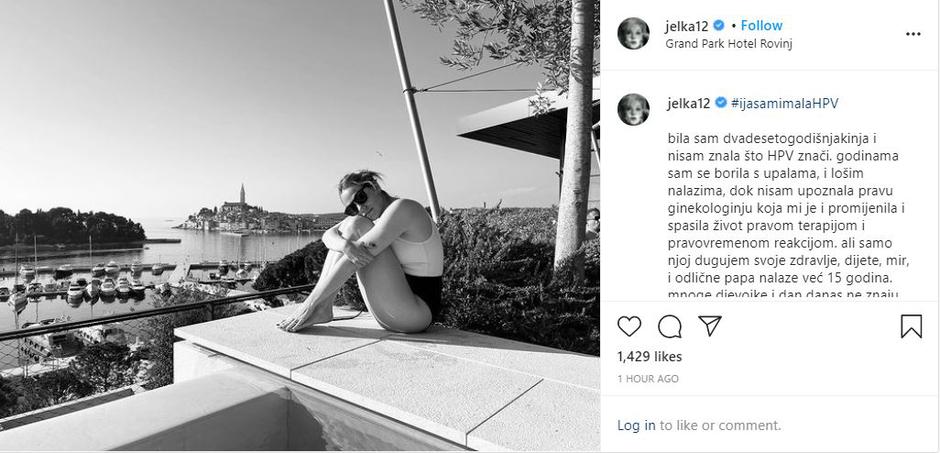Open the 1 HOUR AGO timestamp
This screenshot has width=940, height=453.
click(x=648, y=379)
